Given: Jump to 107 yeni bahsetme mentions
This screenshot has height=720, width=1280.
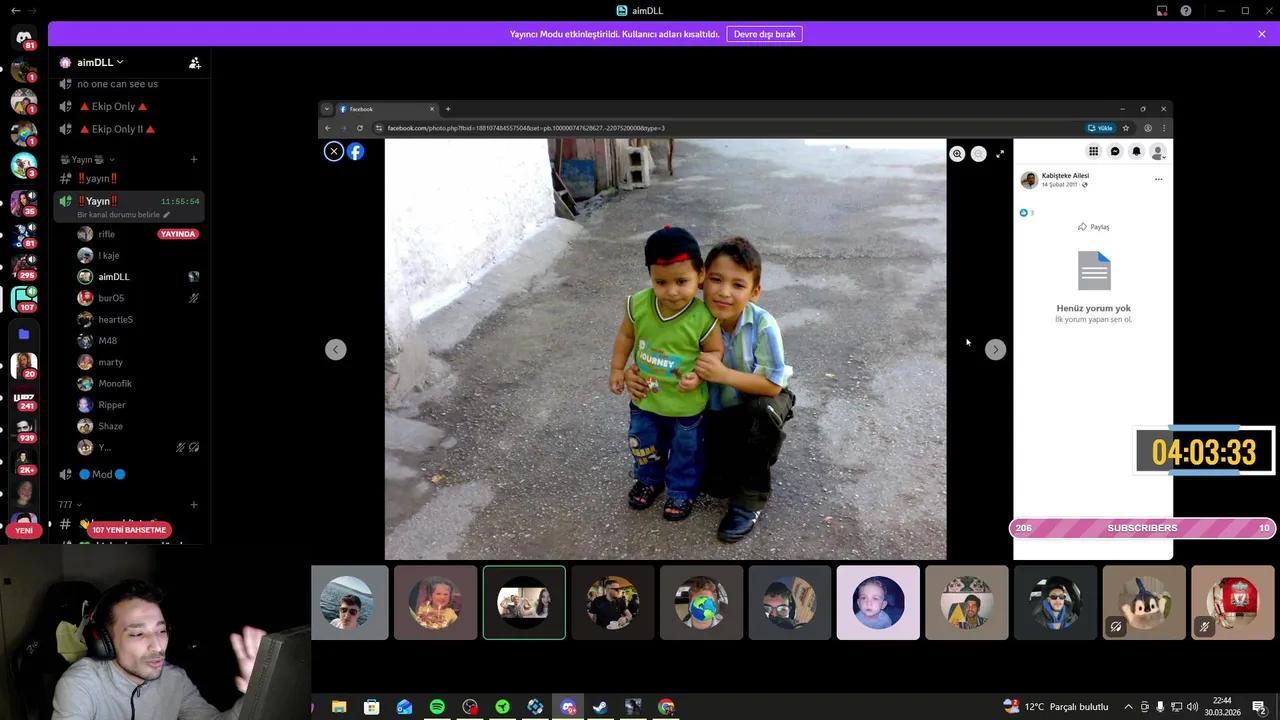Looking at the screenshot, I should [x=129, y=530].
